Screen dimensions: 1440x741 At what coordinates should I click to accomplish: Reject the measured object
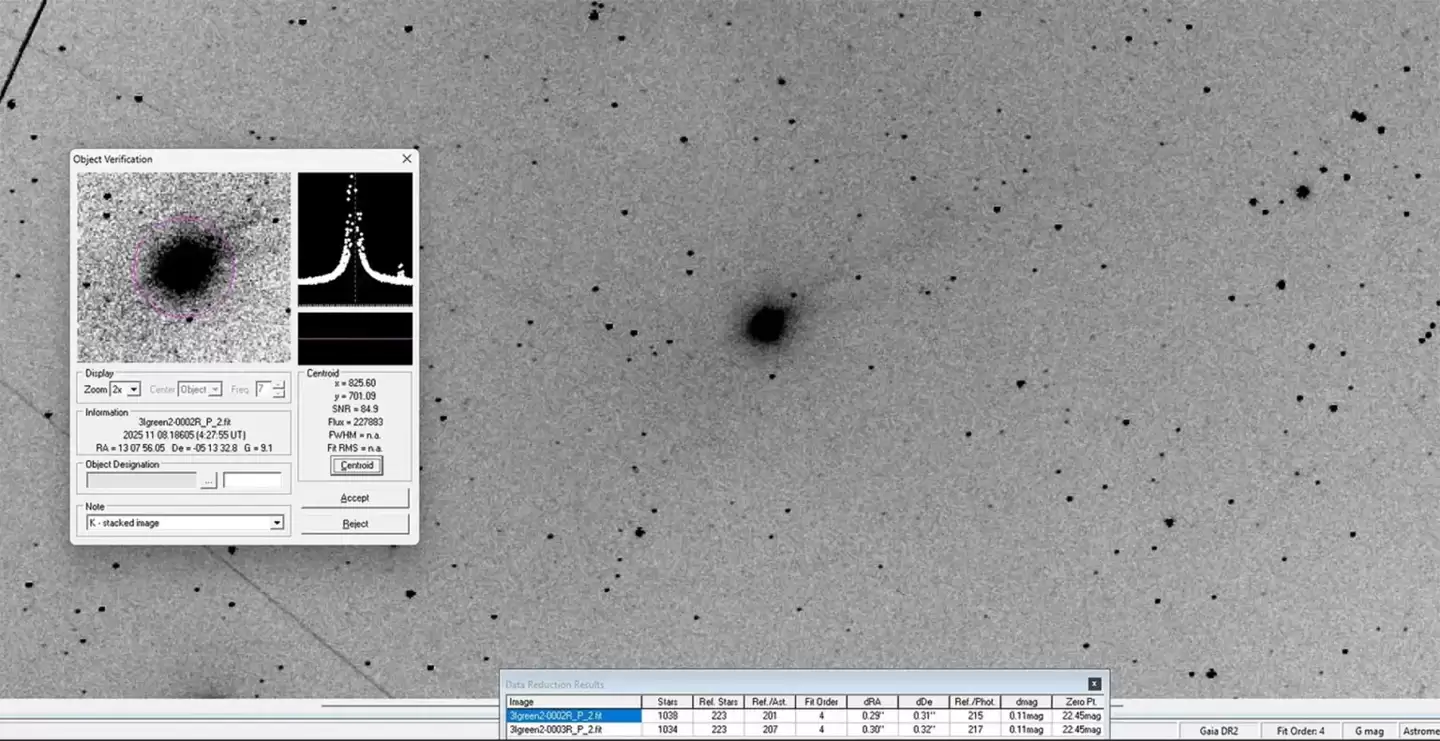click(x=355, y=523)
